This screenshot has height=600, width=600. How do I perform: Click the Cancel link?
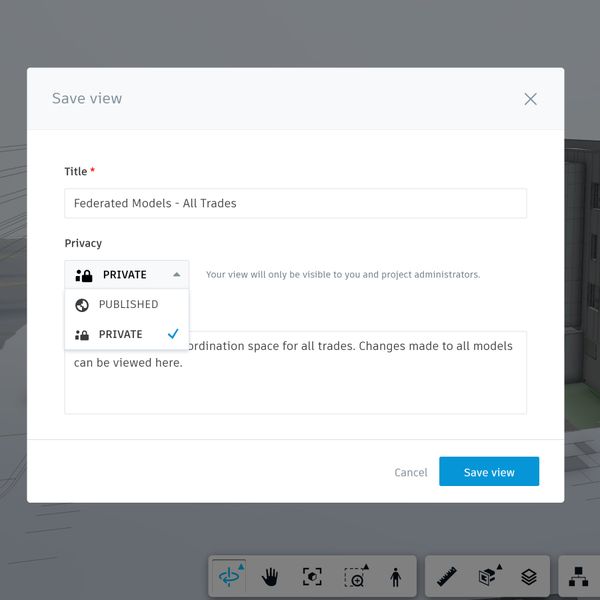click(x=410, y=472)
